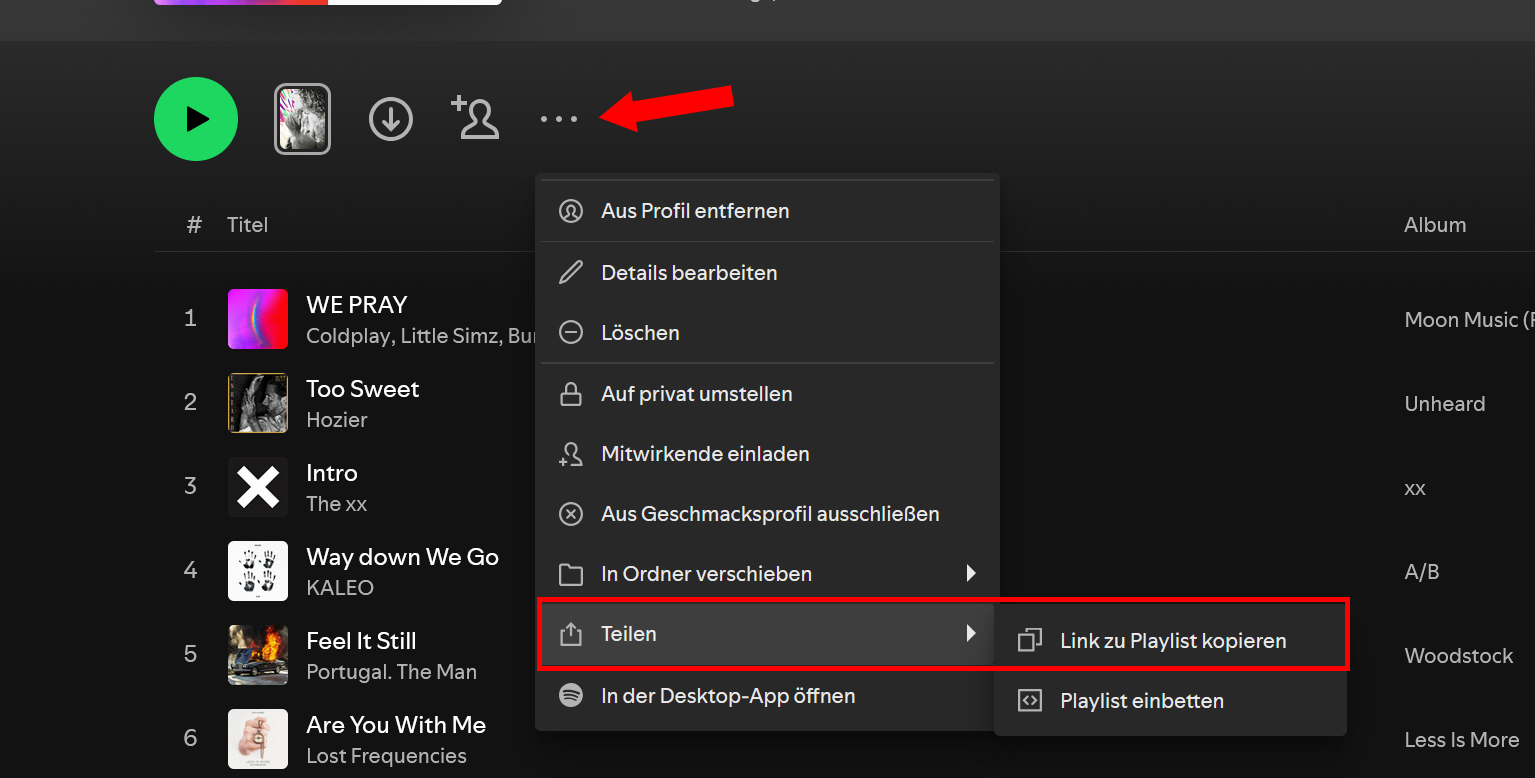Click the 'Album' column header
1535x778 pixels.
pyautogui.click(x=1434, y=225)
